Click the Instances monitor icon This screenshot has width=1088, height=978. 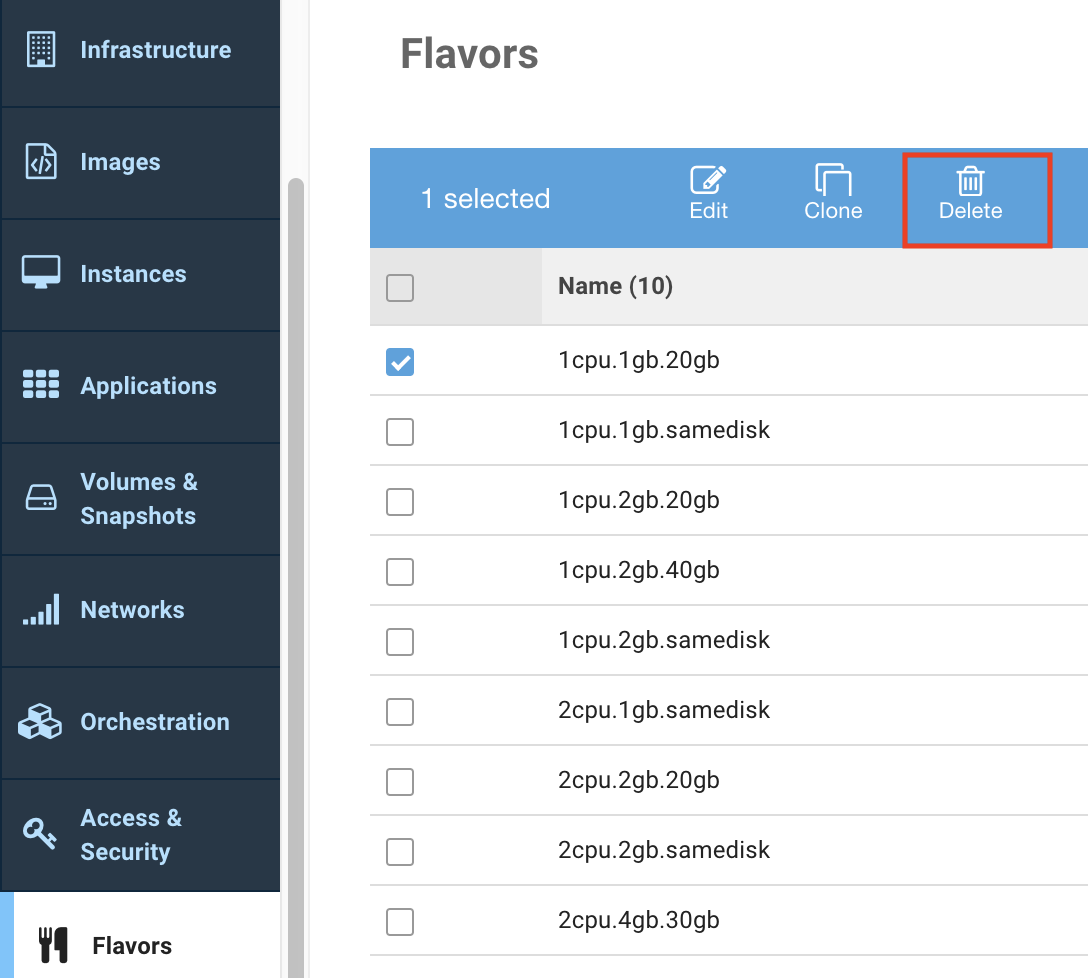tap(41, 273)
